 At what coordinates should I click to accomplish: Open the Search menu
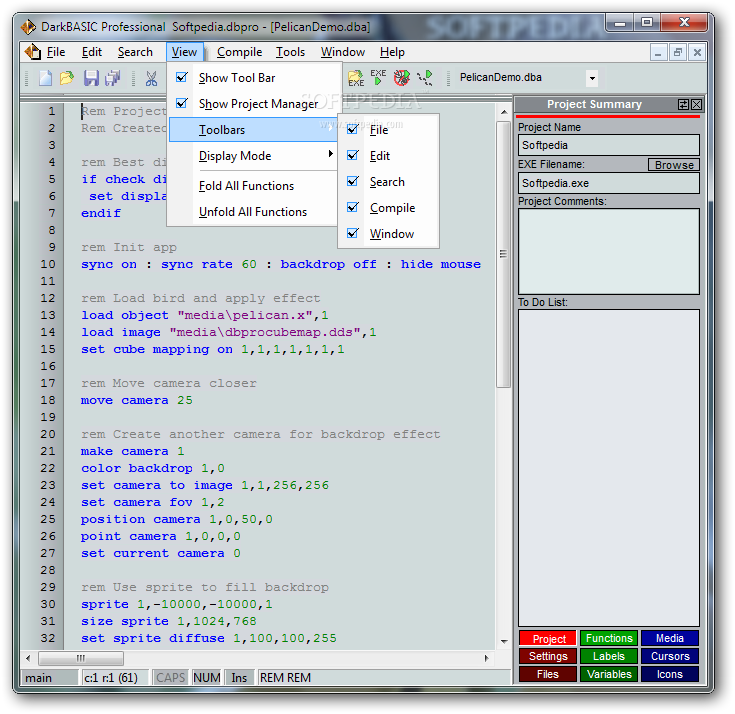(135, 52)
